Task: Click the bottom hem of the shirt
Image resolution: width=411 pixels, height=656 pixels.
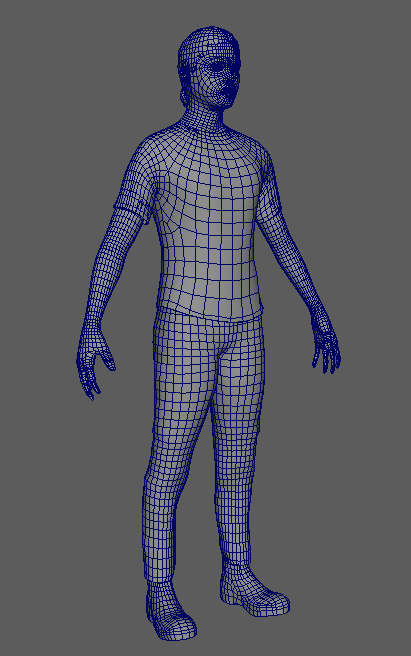Action: coord(209,313)
